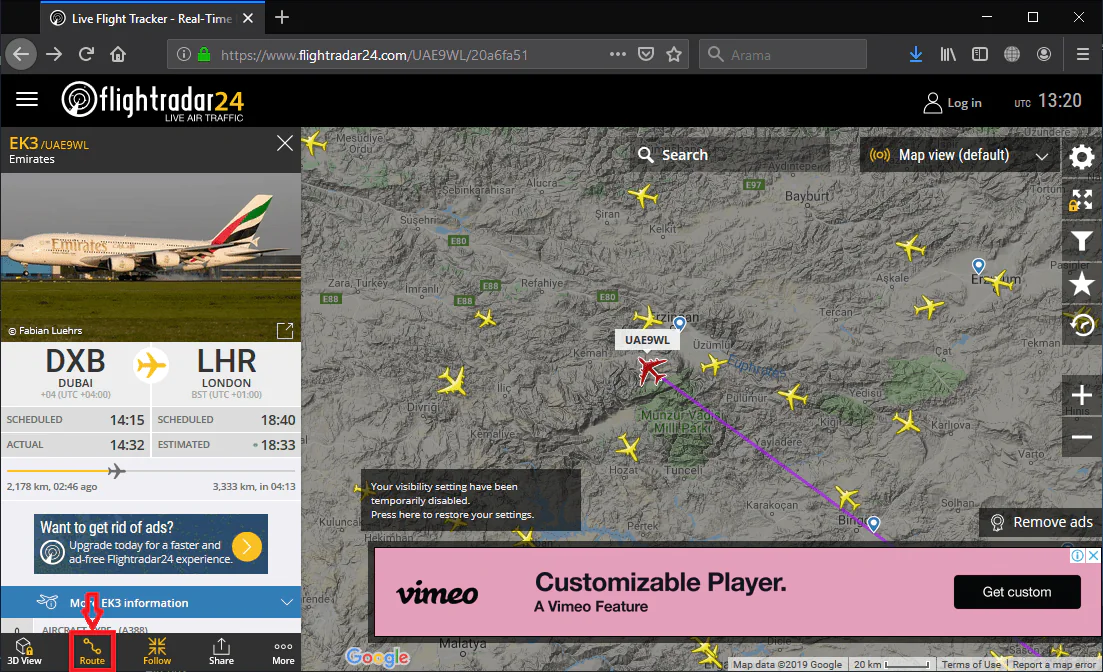Toggle fullscreen map mode
The height and width of the screenshot is (672, 1103).
1081,200
